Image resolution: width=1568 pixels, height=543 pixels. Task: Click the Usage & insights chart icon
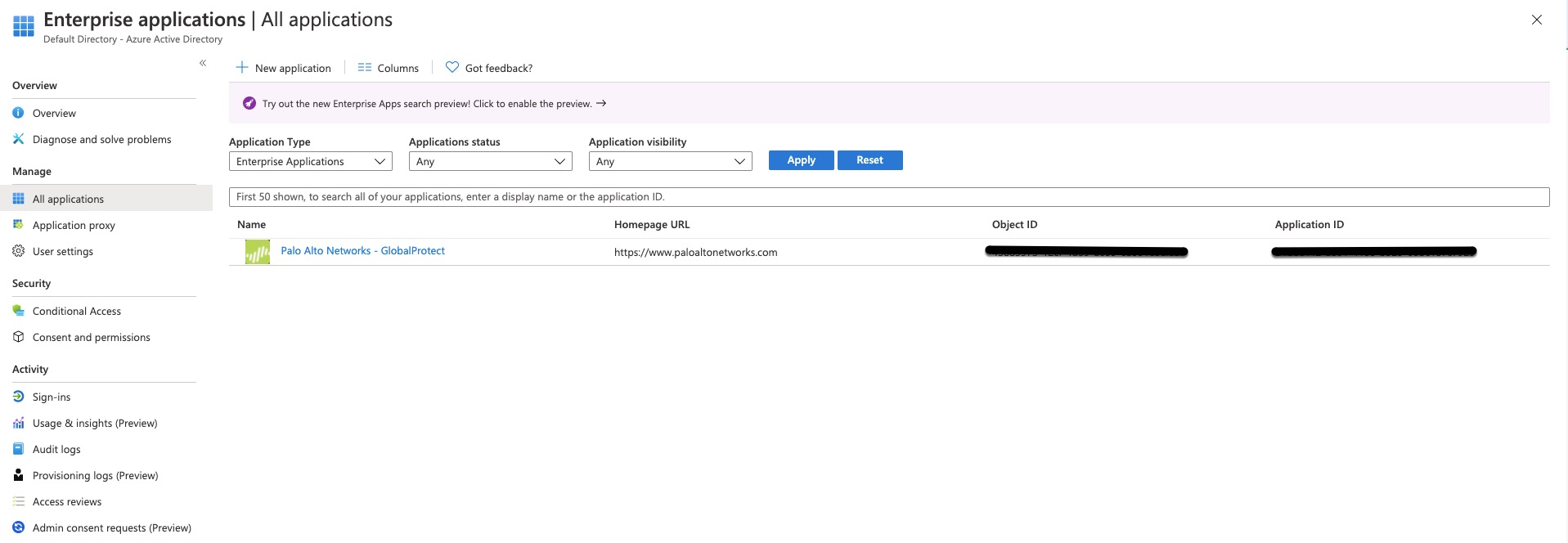pos(18,423)
